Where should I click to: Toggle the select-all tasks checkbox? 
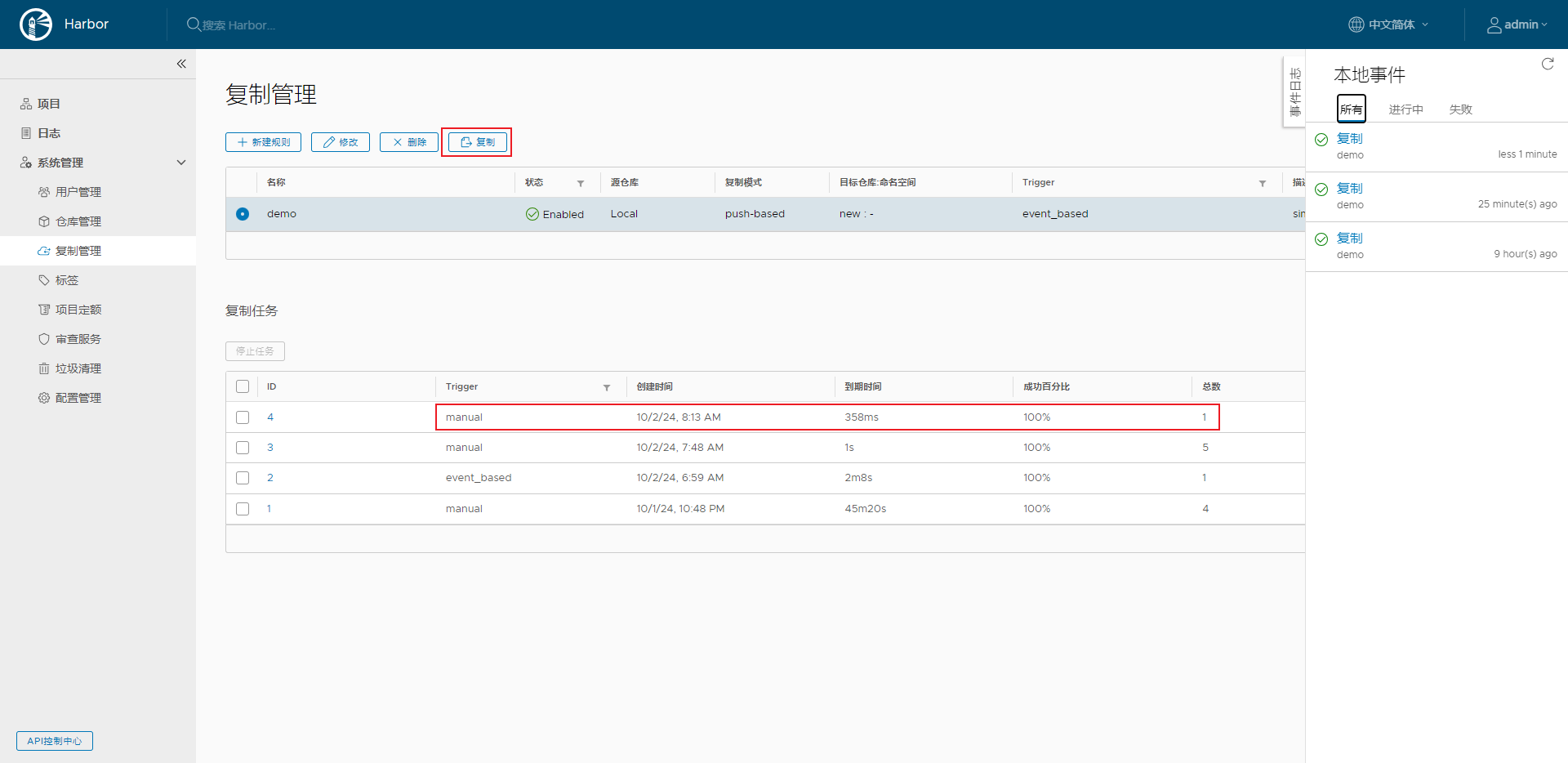click(x=243, y=386)
